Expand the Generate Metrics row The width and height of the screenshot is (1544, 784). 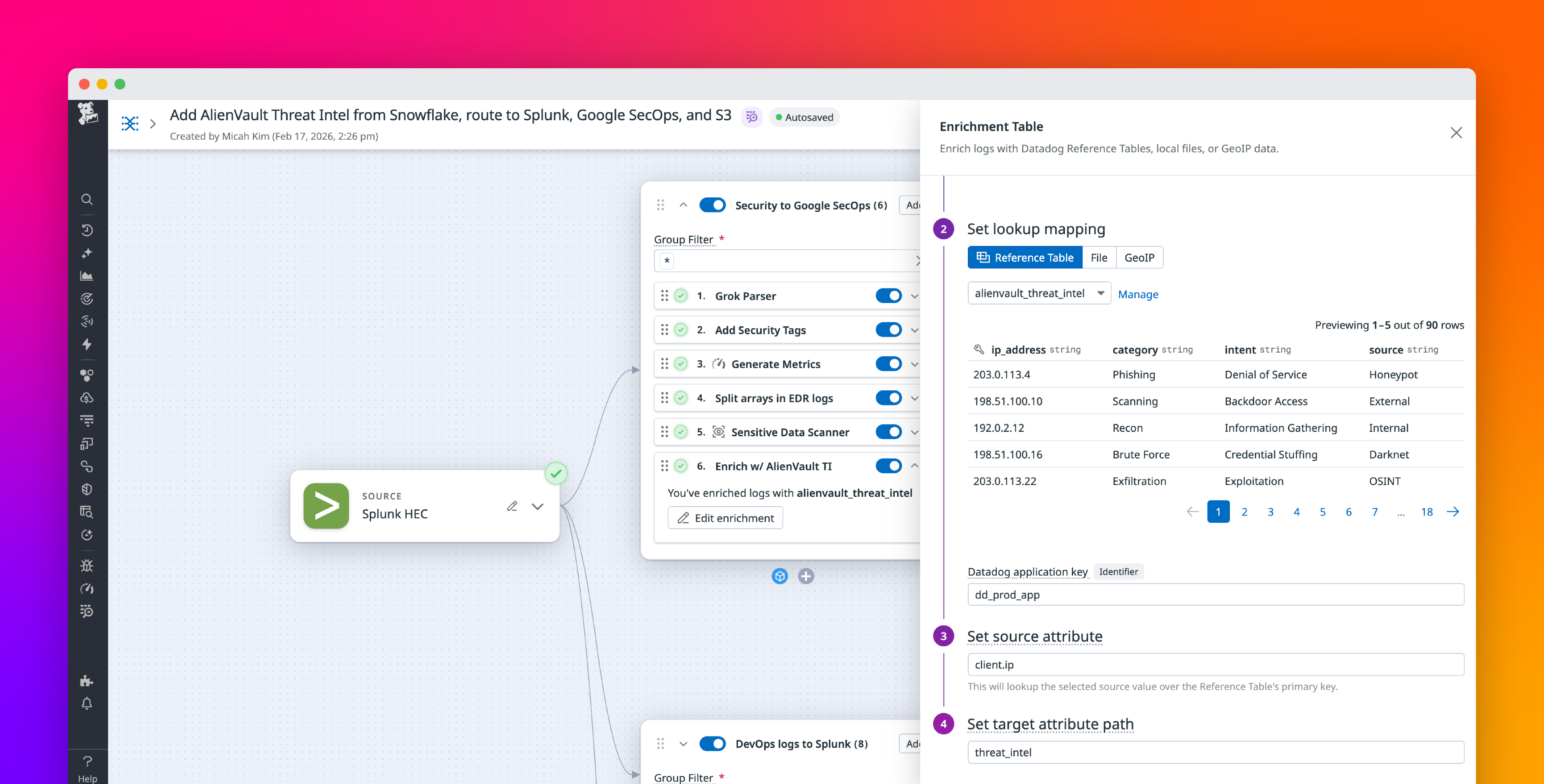(x=914, y=364)
